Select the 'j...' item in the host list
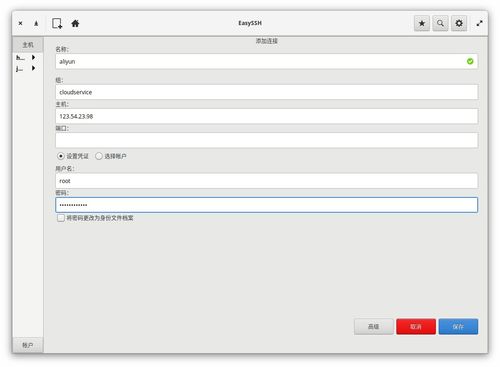Viewport: 500px width, 367px height. [20, 69]
